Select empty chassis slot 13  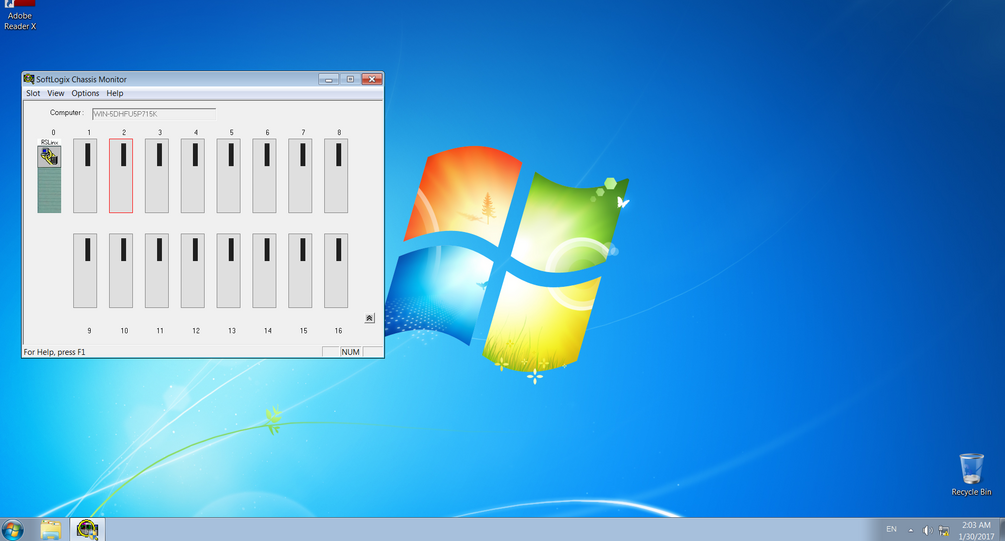tap(229, 270)
